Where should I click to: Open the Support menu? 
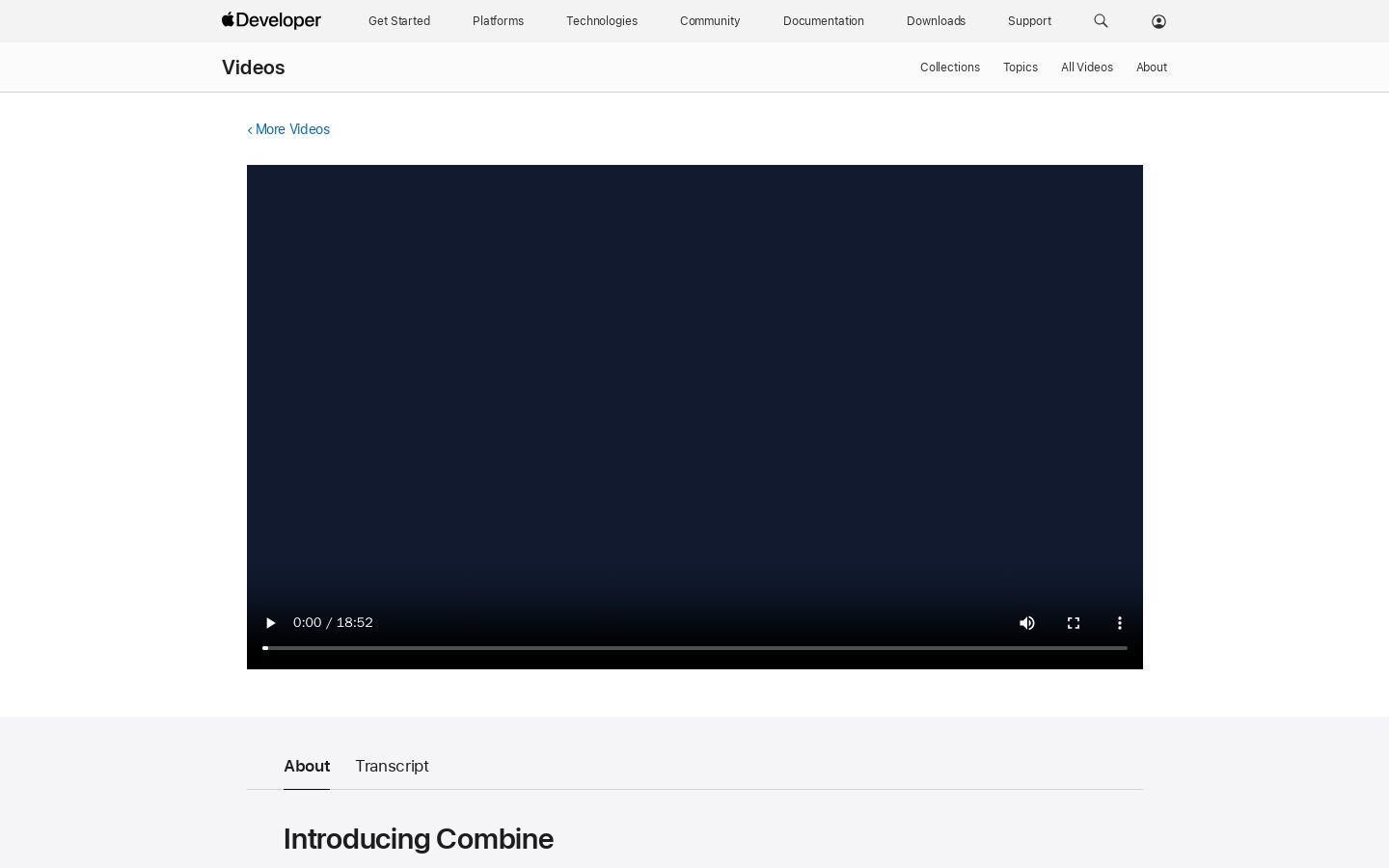click(1029, 21)
